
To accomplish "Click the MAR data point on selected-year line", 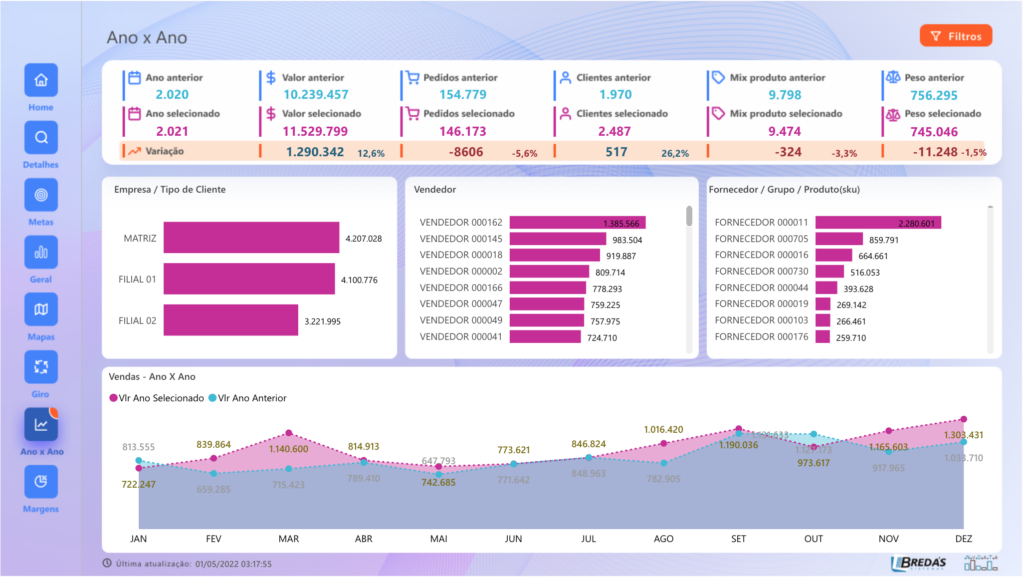I will (x=288, y=434).
